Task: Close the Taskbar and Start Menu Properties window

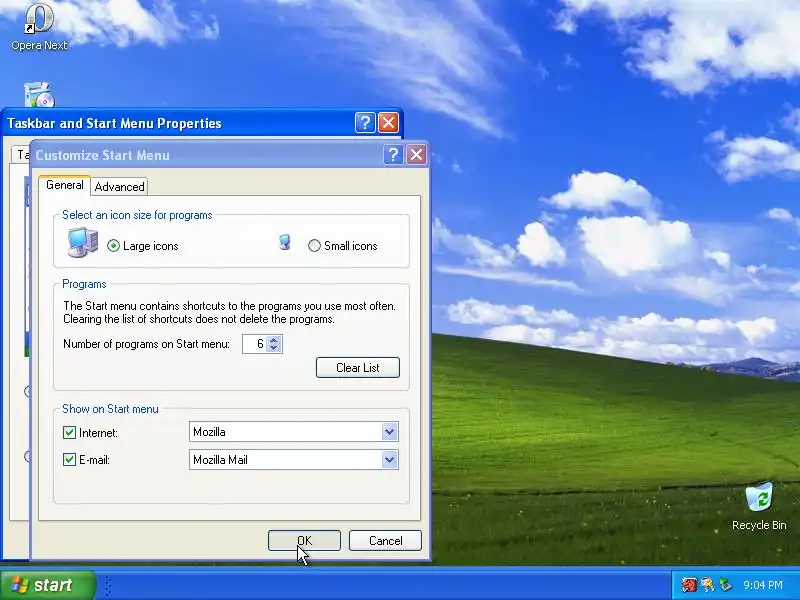Action: coord(388,123)
